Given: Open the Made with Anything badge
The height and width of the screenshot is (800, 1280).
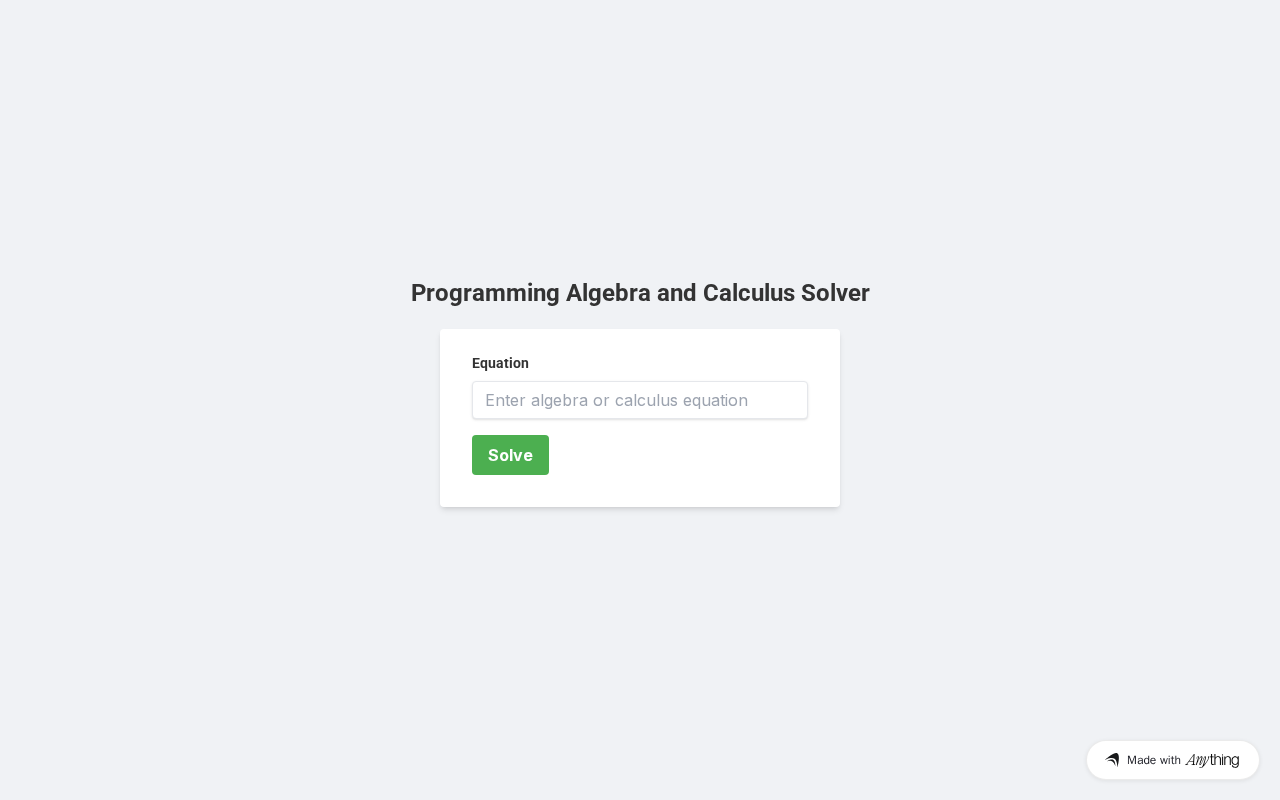Looking at the screenshot, I should [1173, 760].
